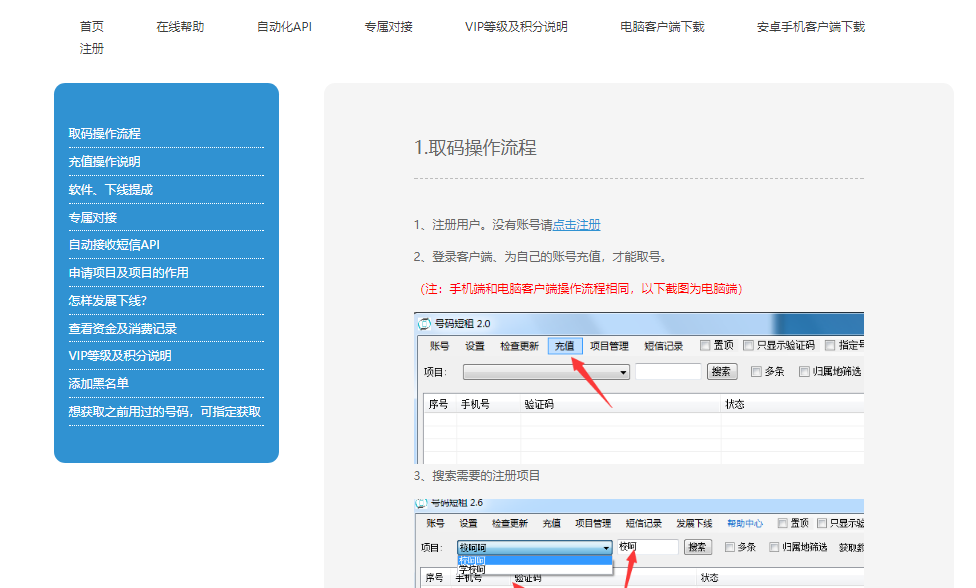Screen dimensions: 976x588
Task: Go to 首页 in the top navigation
Action: pos(92,27)
